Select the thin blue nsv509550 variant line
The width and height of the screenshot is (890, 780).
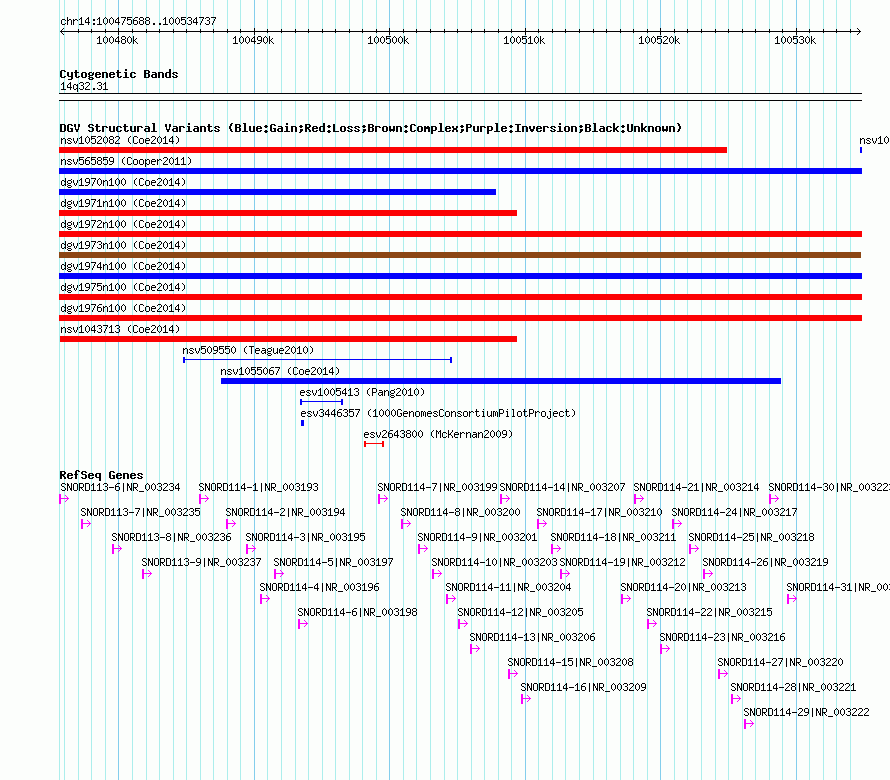(x=317, y=360)
